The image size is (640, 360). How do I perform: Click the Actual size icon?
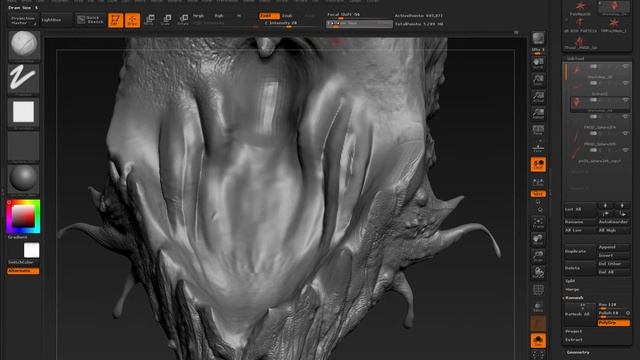click(538, 97)
